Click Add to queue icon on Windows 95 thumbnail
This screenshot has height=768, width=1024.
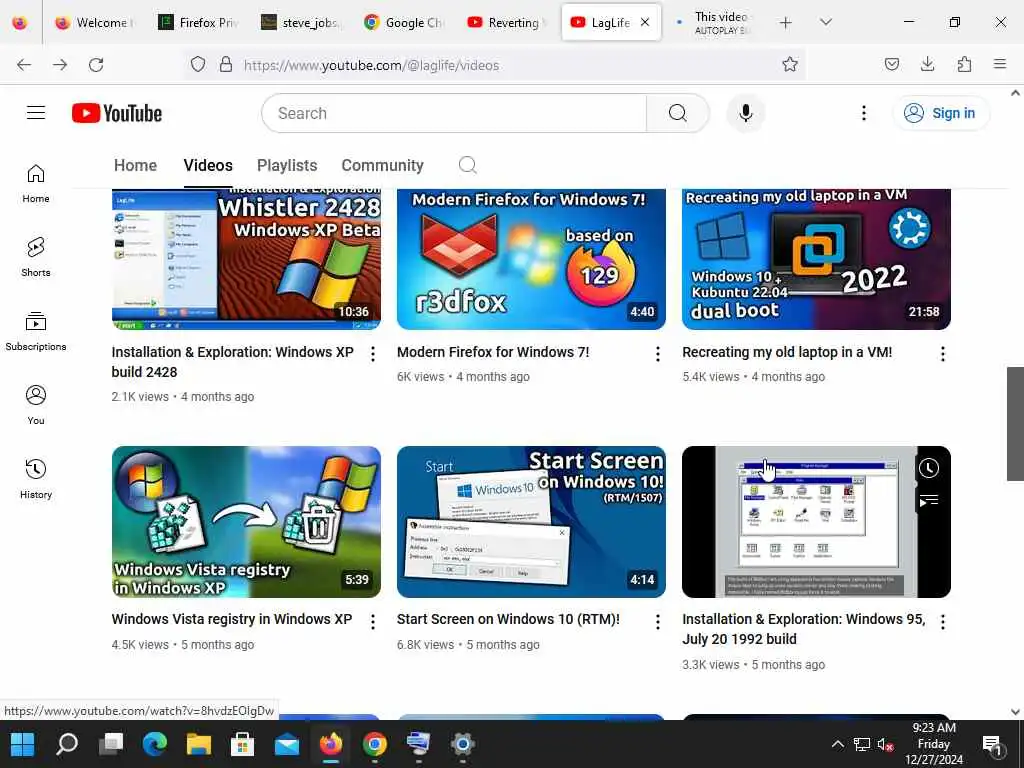[929, 501]
